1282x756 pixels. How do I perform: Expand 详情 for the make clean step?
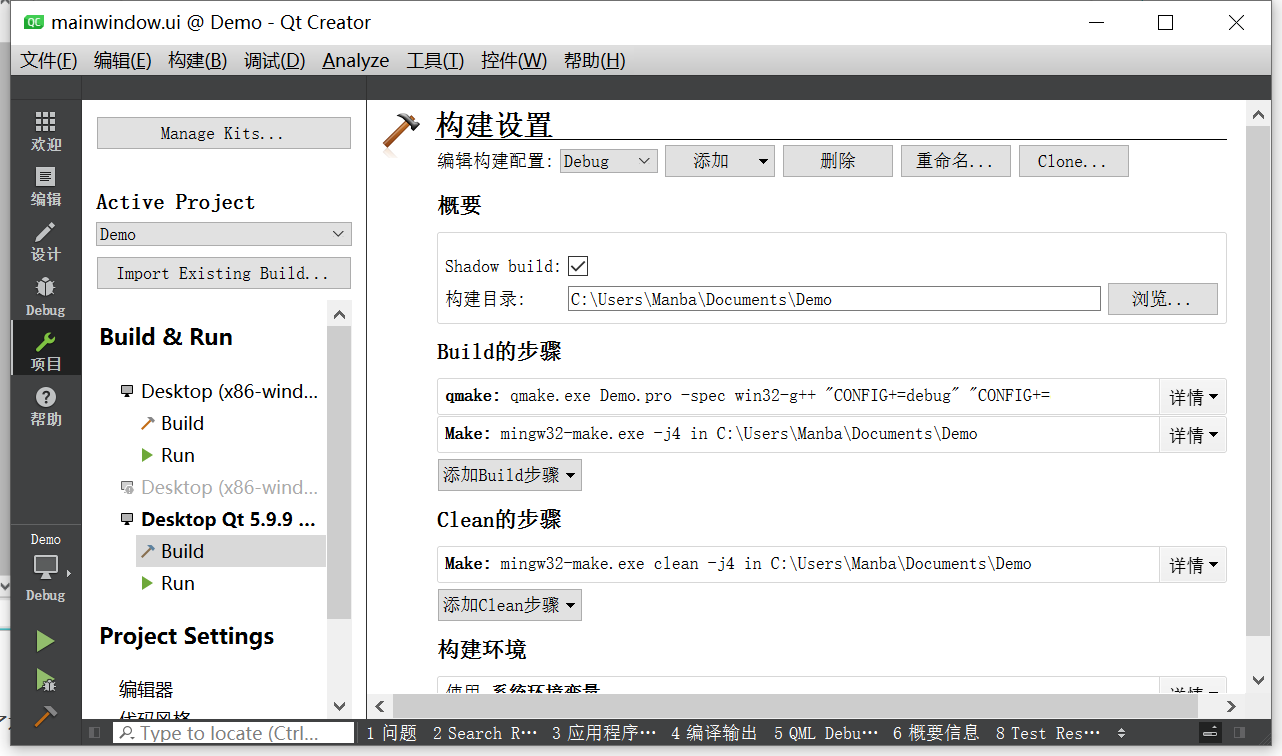[1193, 565]
